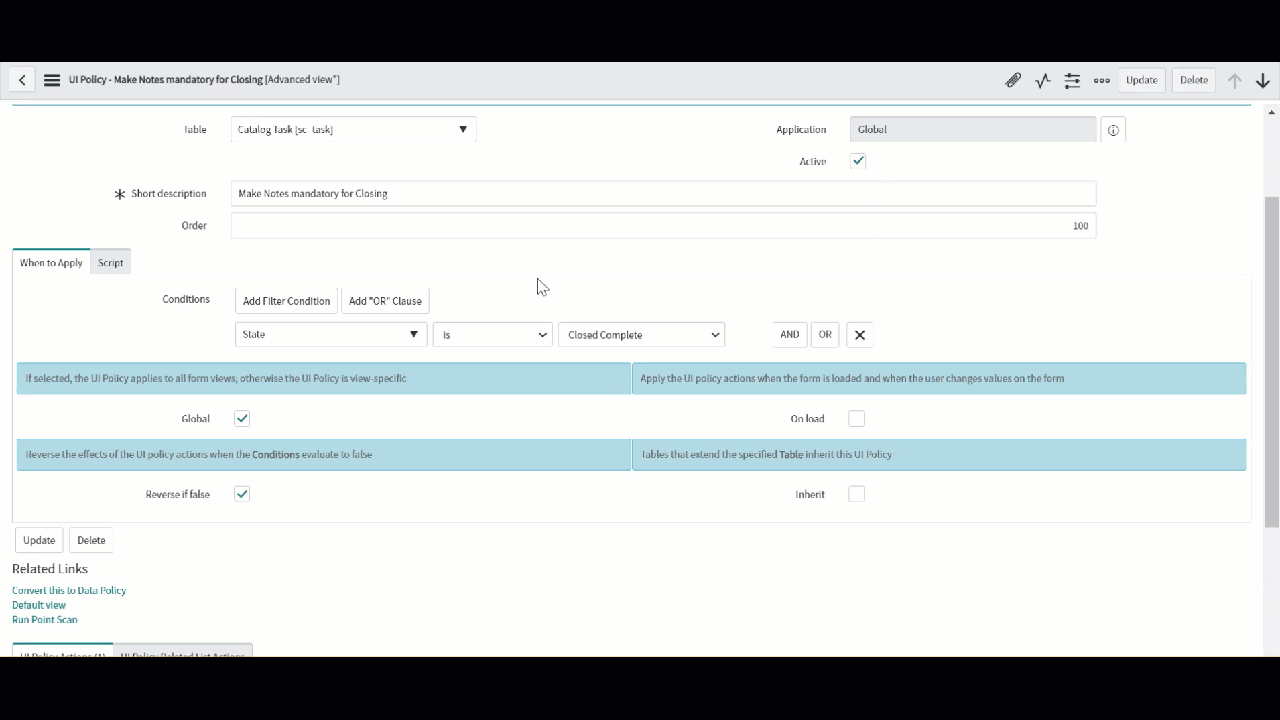This screenshot has height=720, width=1280.
Task: Open the UI Policy Related List Actions tab
Action: click(x=182, y=656)
